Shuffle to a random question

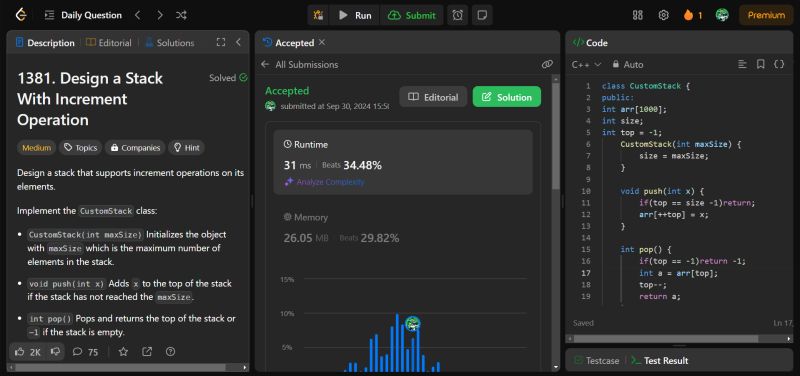click(181, 15)
